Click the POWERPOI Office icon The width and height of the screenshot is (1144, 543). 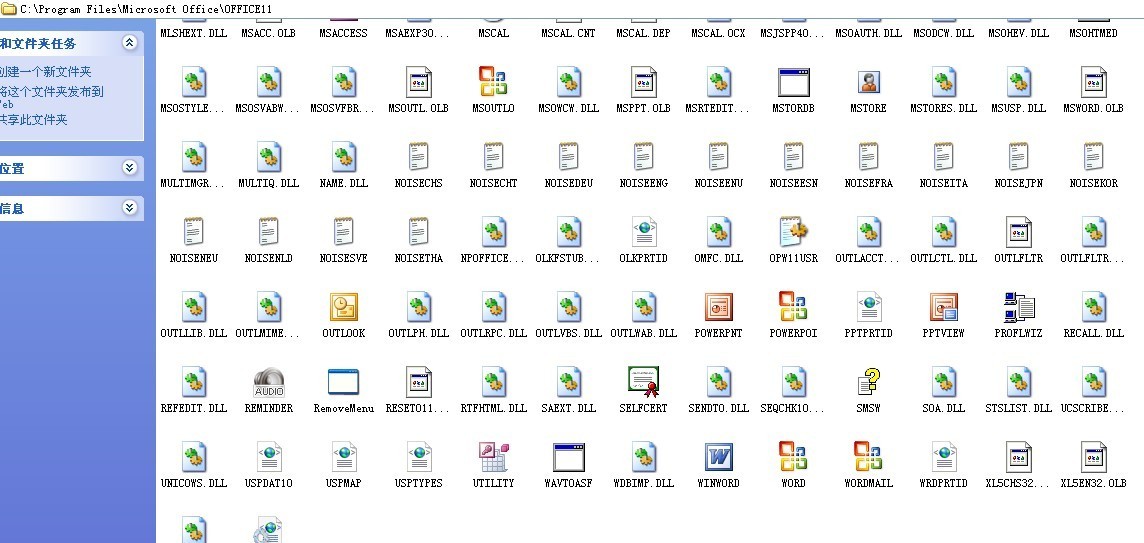(793, 307)
